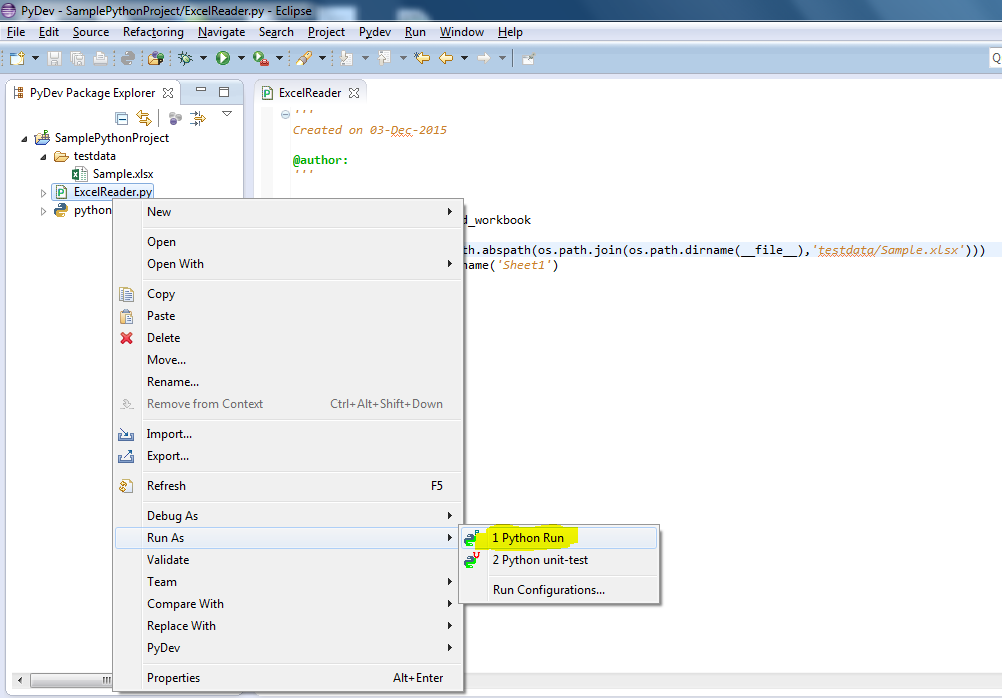Image resolution: width=1002 pixels, height=698 pixels.
Task: Open the Debug tool (bug icon)
Action: pyautogui.click(x=186, y=58)
